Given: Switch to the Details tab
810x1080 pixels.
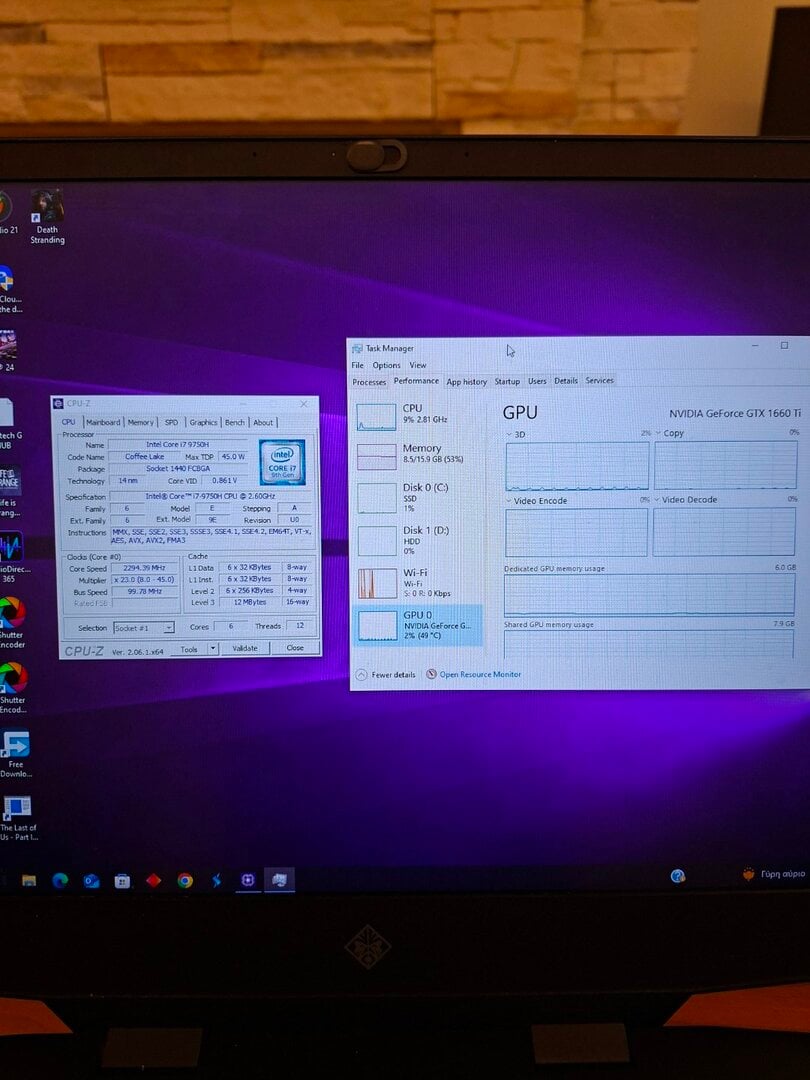Looking at the screenshot, I should pyautogui.click(x=566, y=380).
